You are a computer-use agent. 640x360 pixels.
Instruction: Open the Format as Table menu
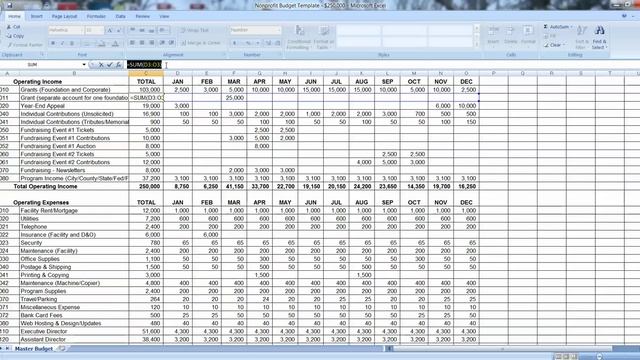[324, 38]
